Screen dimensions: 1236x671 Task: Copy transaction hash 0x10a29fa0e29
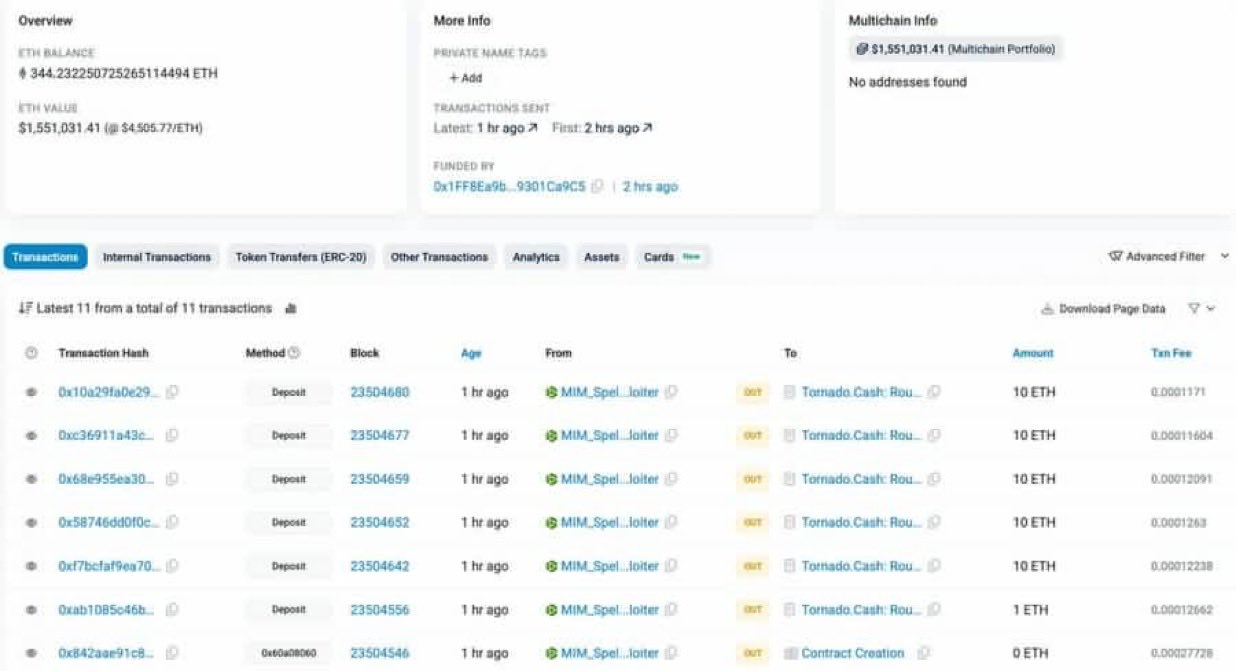(x=172, y=392)
